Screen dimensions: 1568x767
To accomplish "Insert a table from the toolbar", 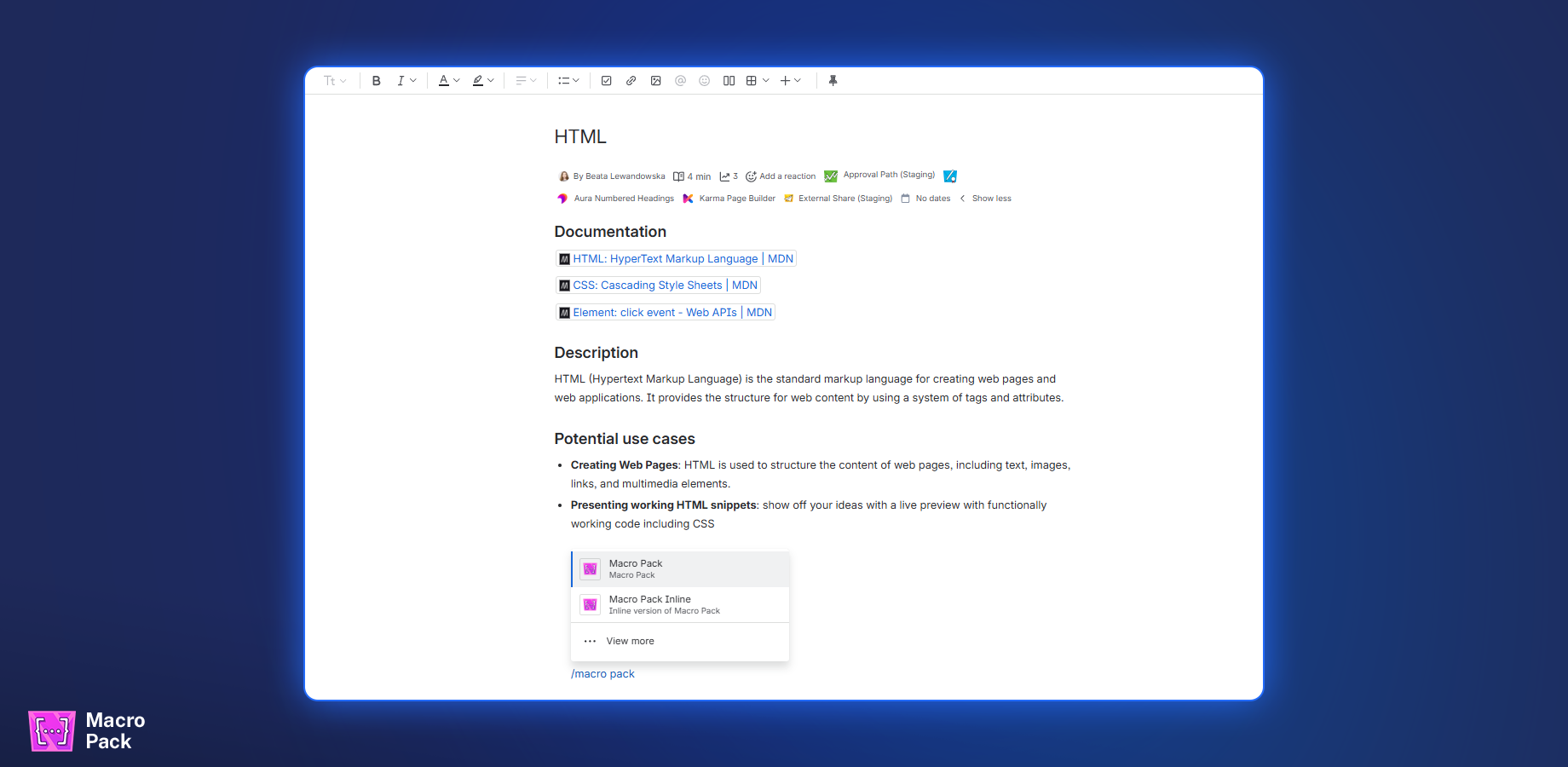I will (x=752, y=81).
